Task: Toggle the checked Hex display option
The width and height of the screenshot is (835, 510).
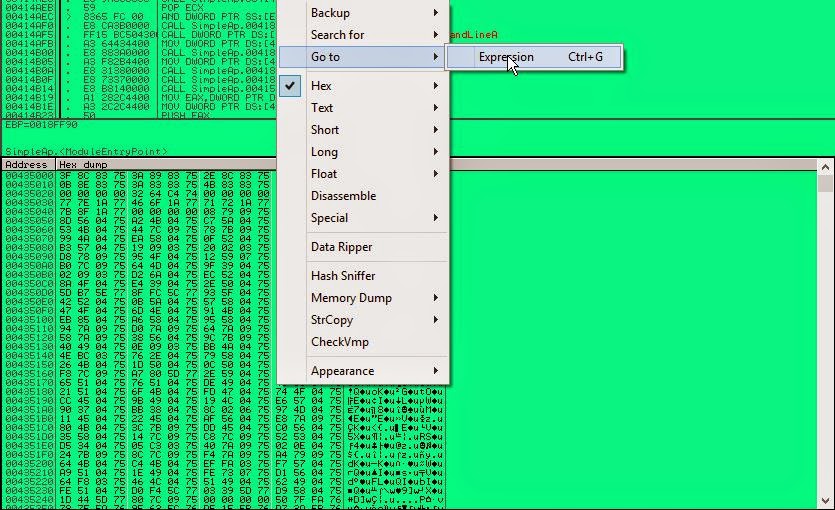Action: (363, 86)
